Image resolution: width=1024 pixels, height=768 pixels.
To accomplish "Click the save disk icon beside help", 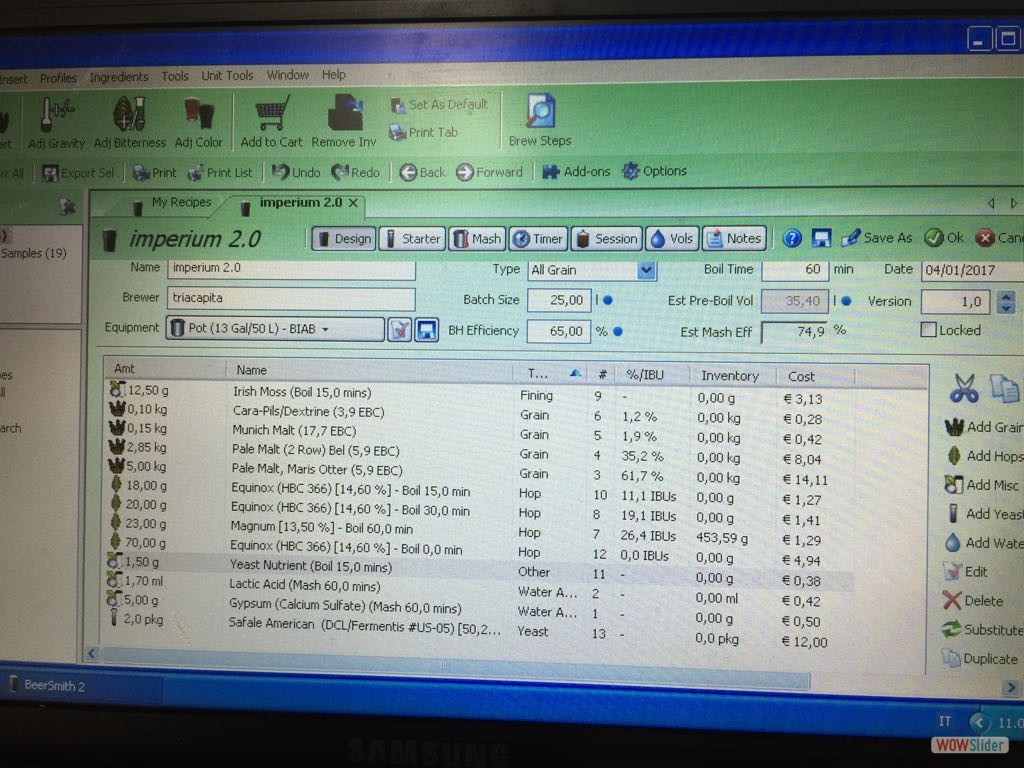I will coord(821,238).
